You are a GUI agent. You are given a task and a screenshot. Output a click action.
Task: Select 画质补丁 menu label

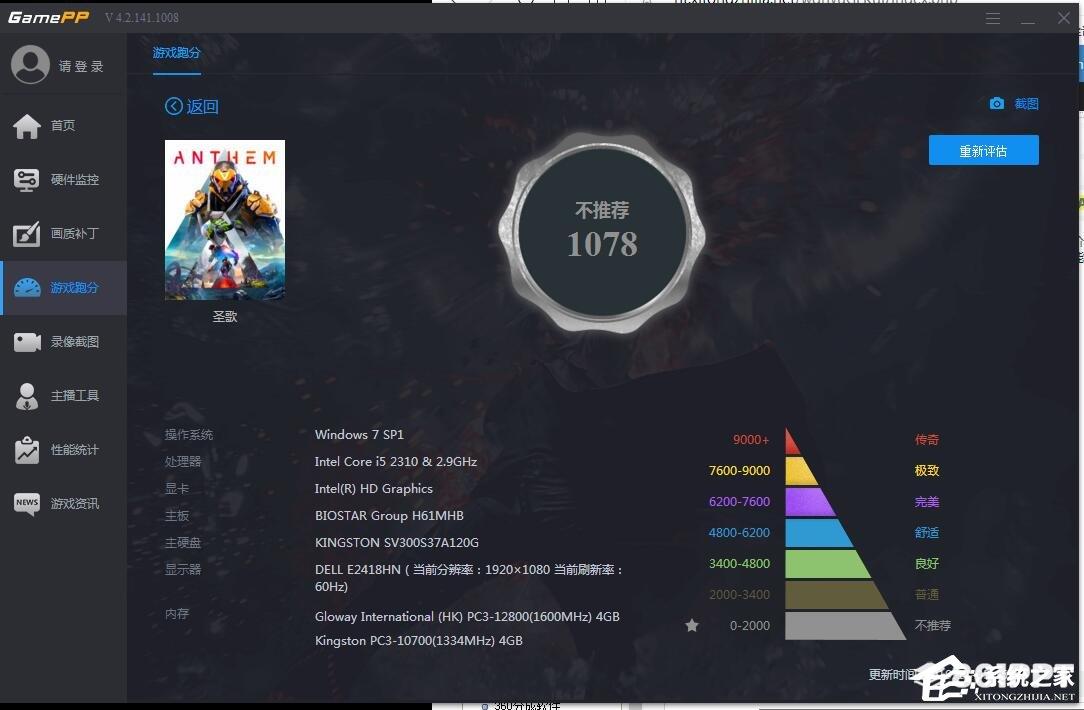click(x=75, y=234)
